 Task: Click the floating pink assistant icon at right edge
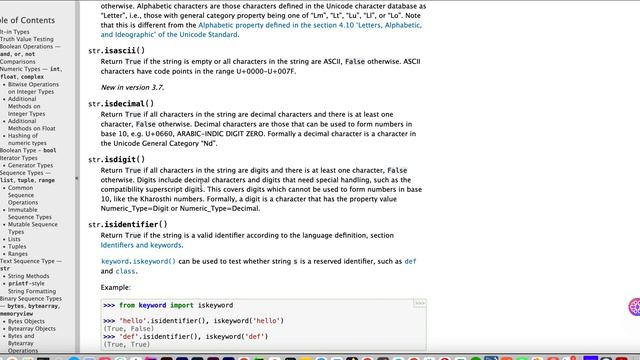tap(634, 307)
